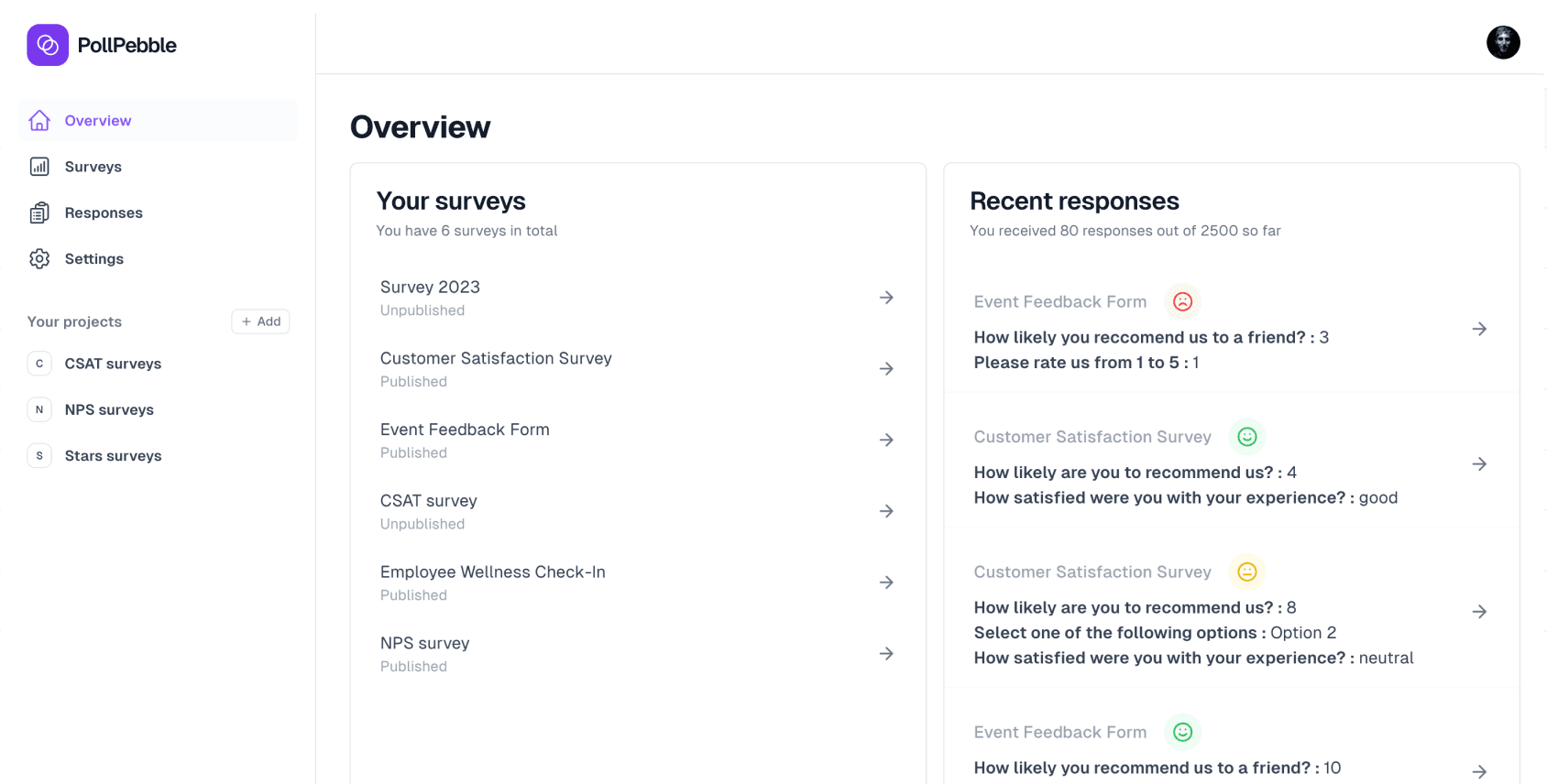This screenshot has height=784, width=1547.
Task: Open the Customer Satisfaction Survey link
Action: 496,359
